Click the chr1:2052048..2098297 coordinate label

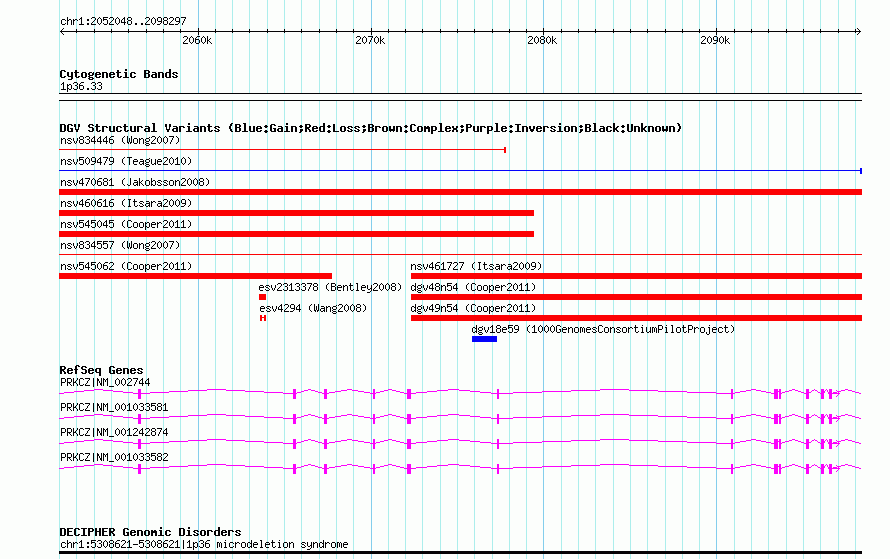[x=123, y=21]
